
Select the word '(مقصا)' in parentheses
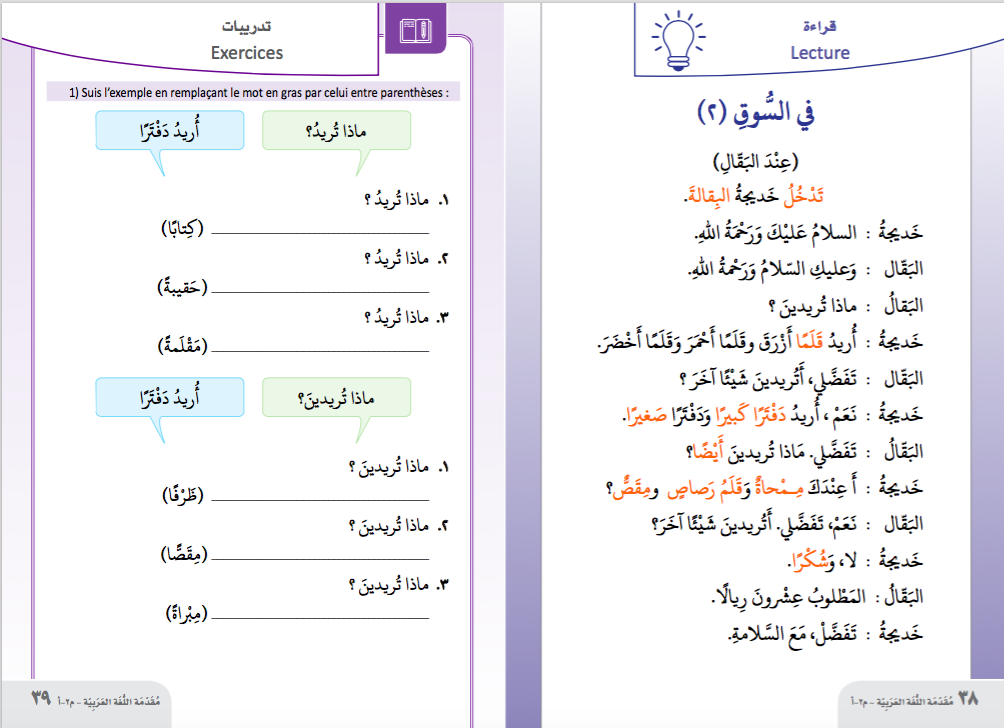tap(184, 553)
